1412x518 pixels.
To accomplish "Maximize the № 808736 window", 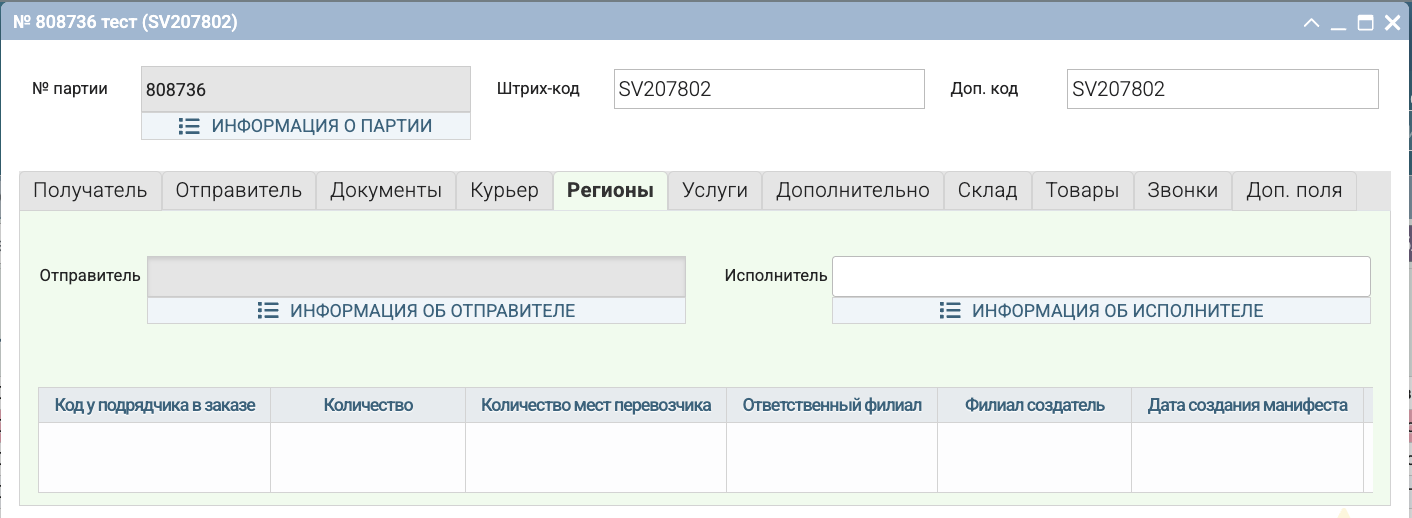I will point(1365,22).
